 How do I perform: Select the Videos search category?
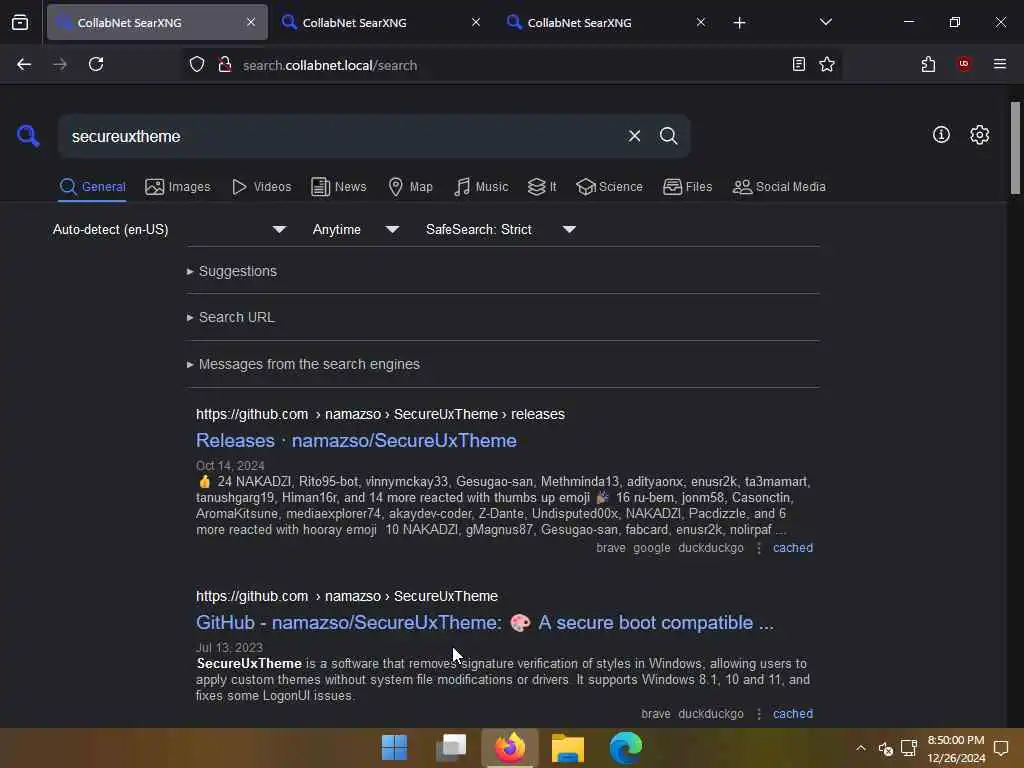261,187
